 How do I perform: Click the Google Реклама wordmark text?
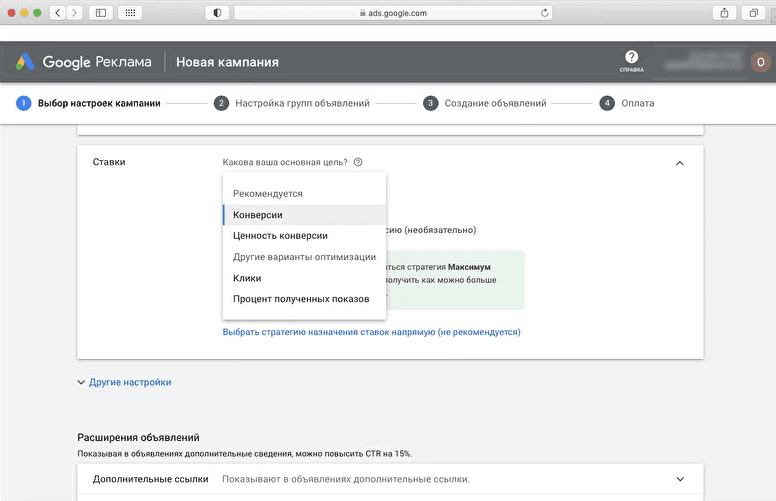point(97,62)
